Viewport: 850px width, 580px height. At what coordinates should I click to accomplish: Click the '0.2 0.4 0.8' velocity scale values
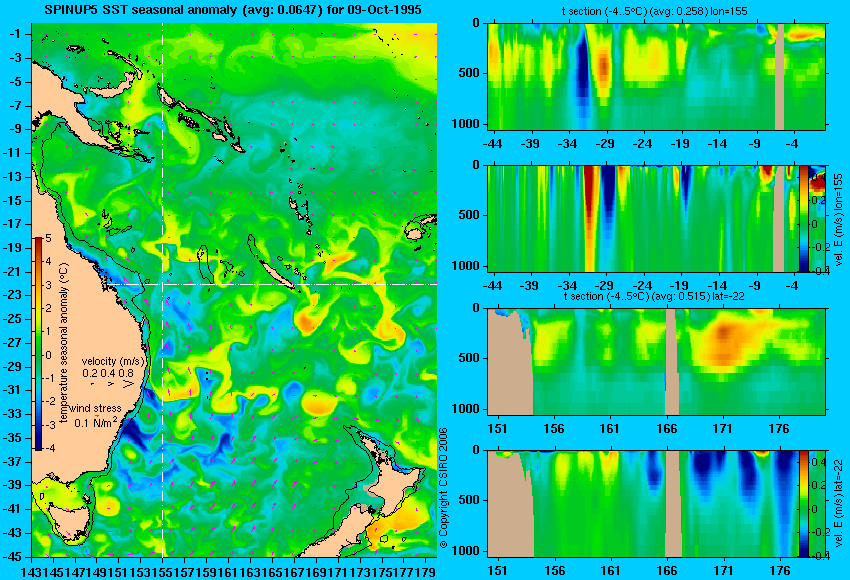(108, 373)
